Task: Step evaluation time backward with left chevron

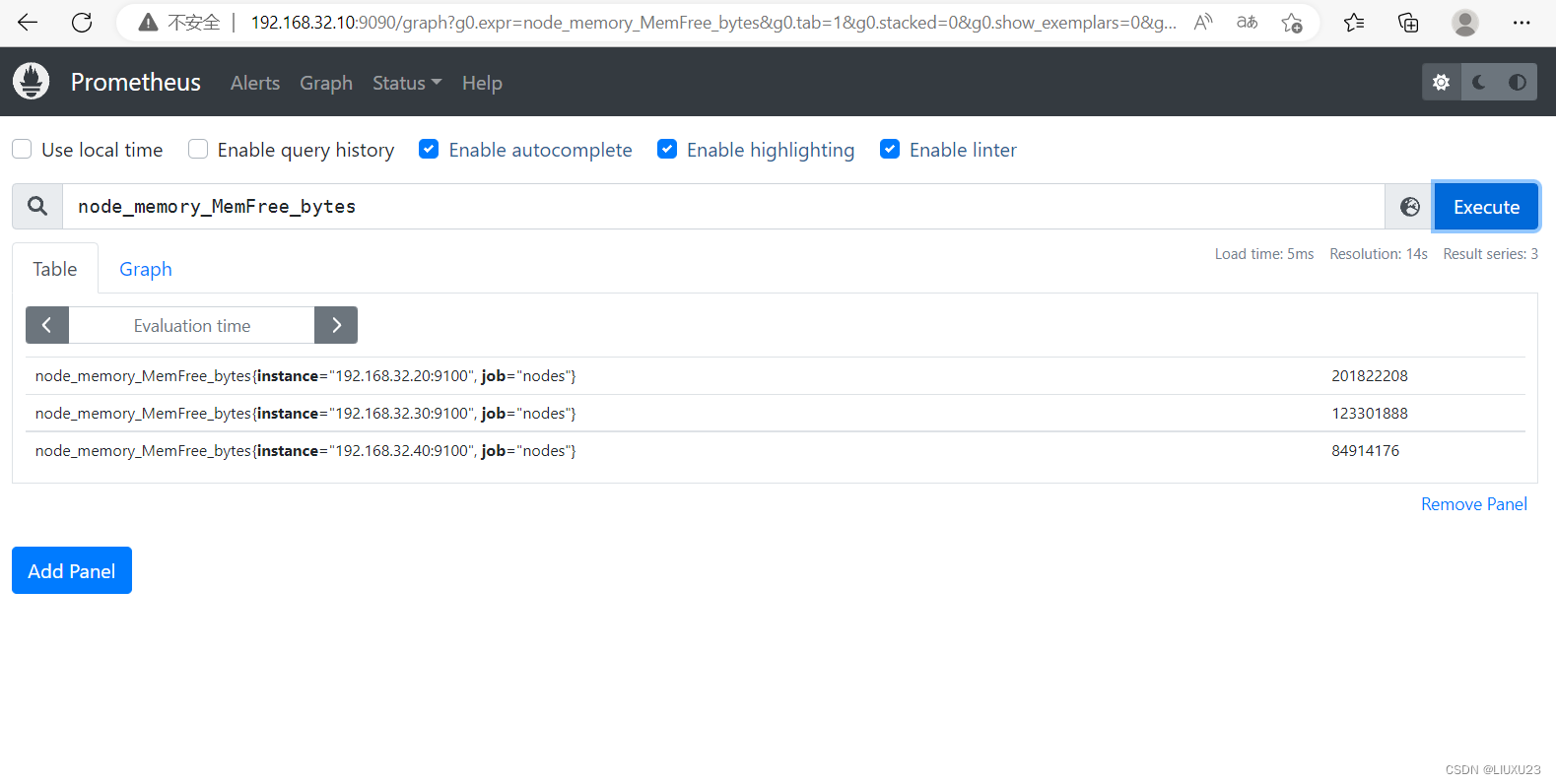Action: pos(46,325)
